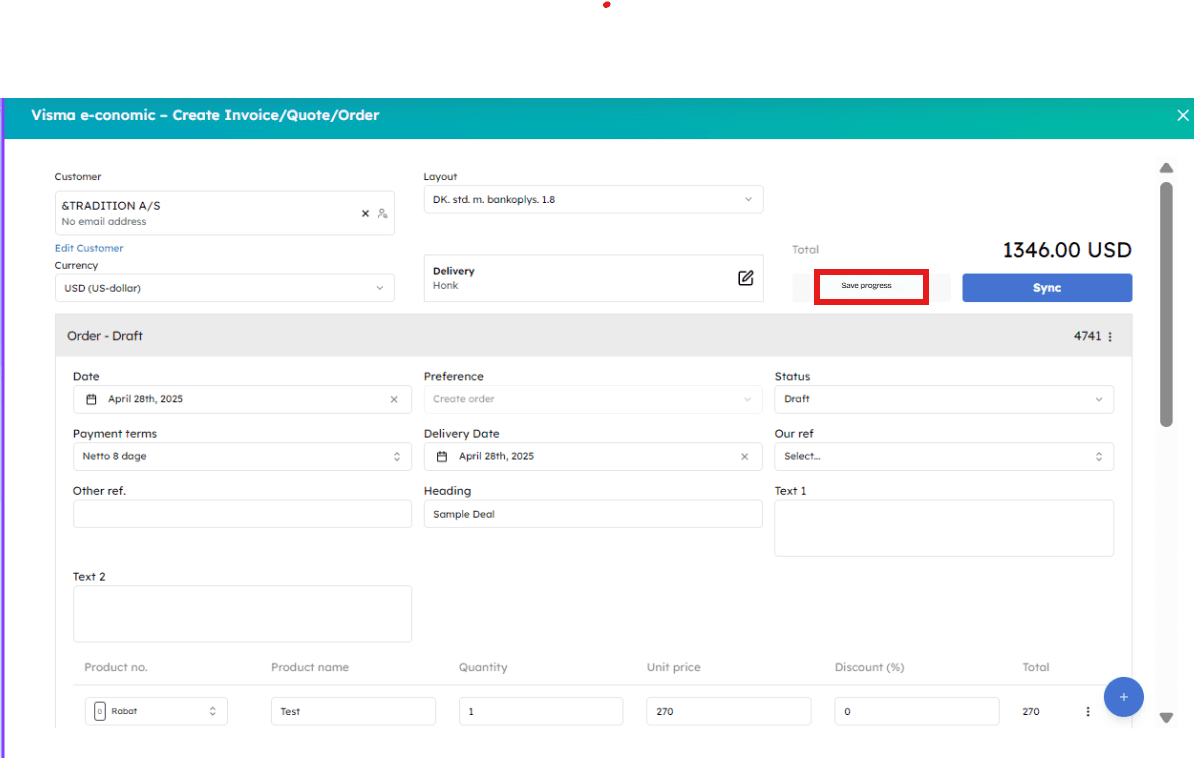1194x758 pixels.
Task: Click the 1346.00 USD total amount
Action: (1067, 250)
